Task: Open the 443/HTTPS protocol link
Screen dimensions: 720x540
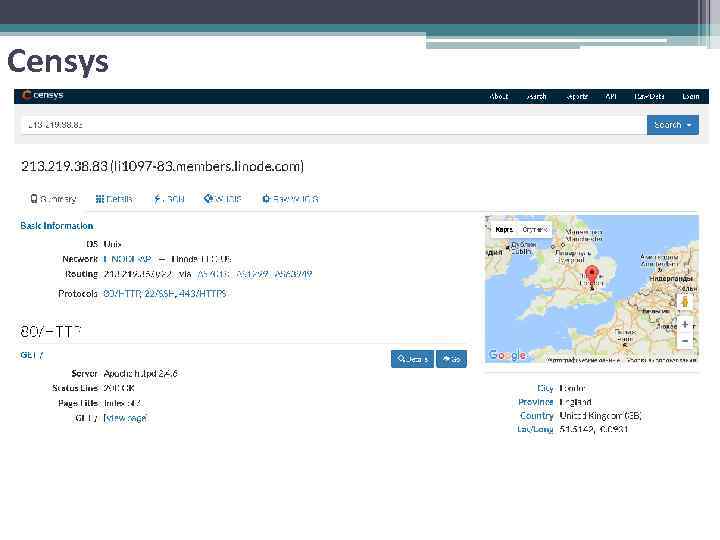Action: (202, 293)
